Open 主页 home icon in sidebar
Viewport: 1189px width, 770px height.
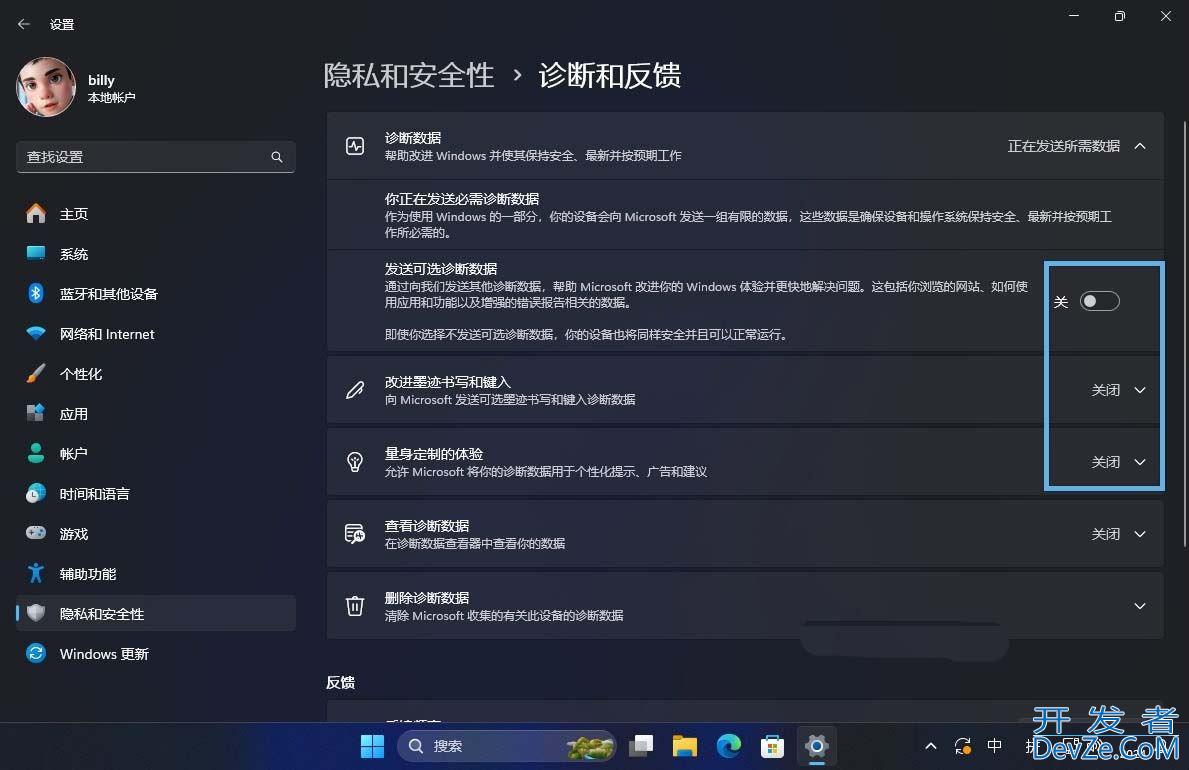coord(36,214)
